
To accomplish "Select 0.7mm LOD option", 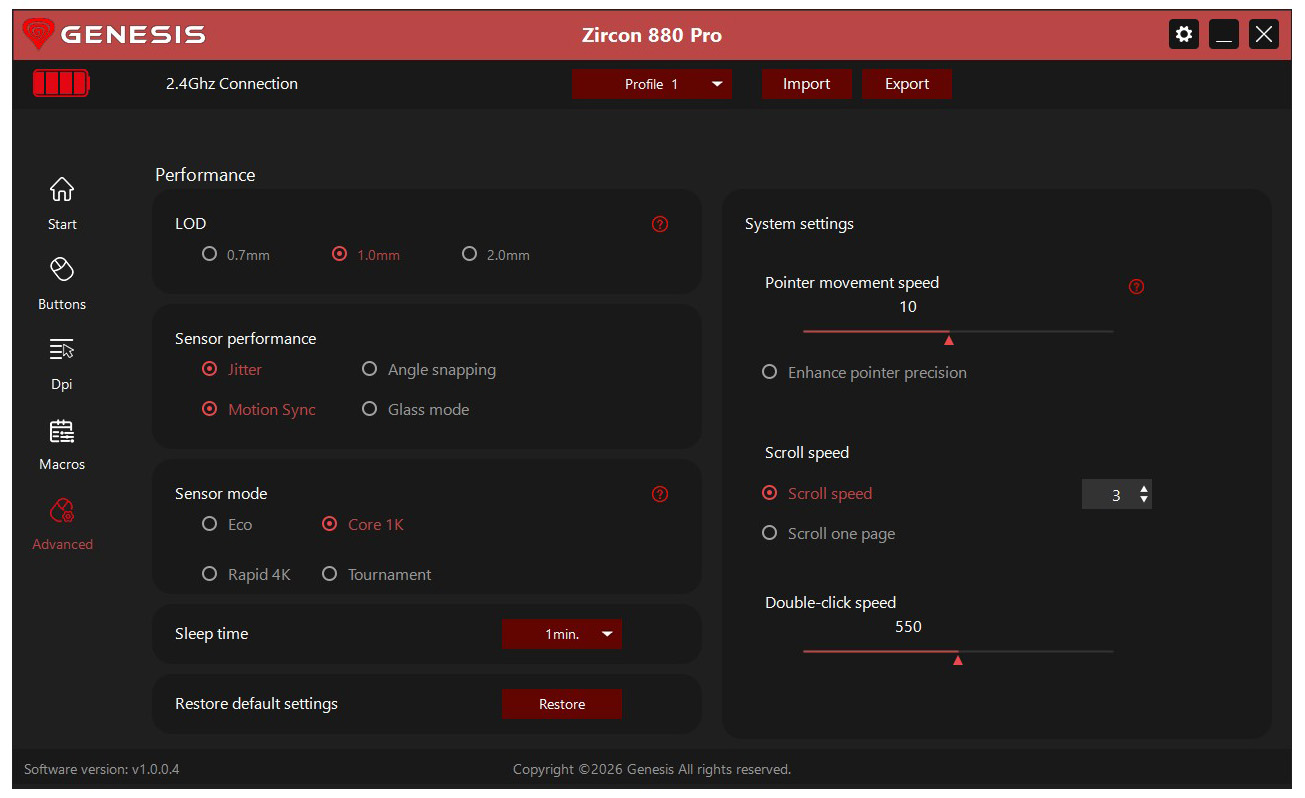I will tap(236, 255).
